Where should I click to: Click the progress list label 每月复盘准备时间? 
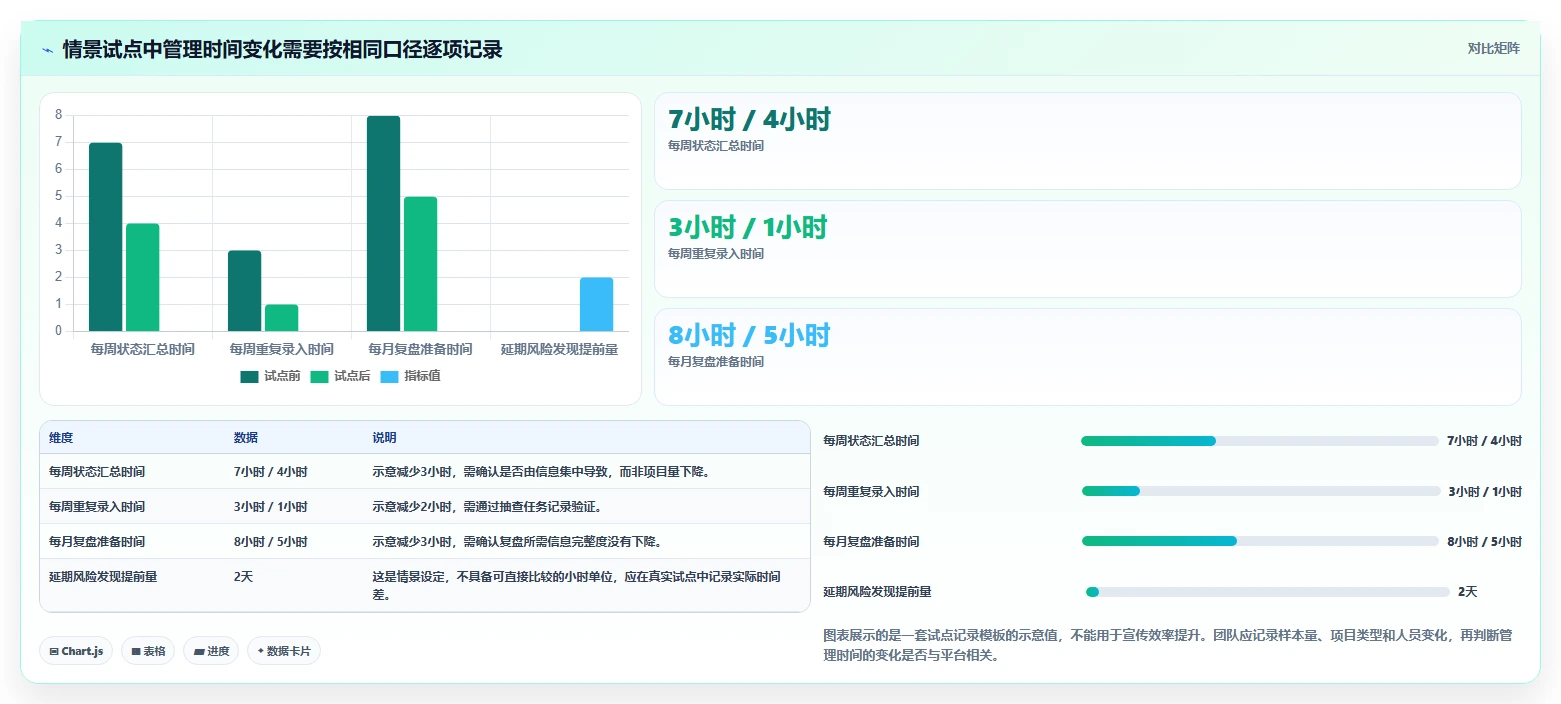(871, 542)
